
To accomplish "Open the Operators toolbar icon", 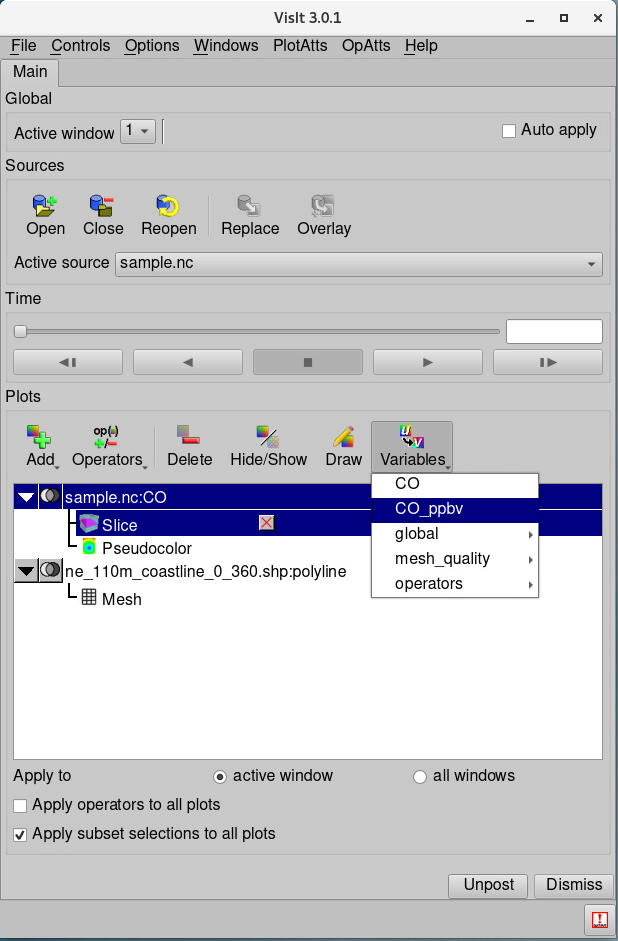I will 107,437.
